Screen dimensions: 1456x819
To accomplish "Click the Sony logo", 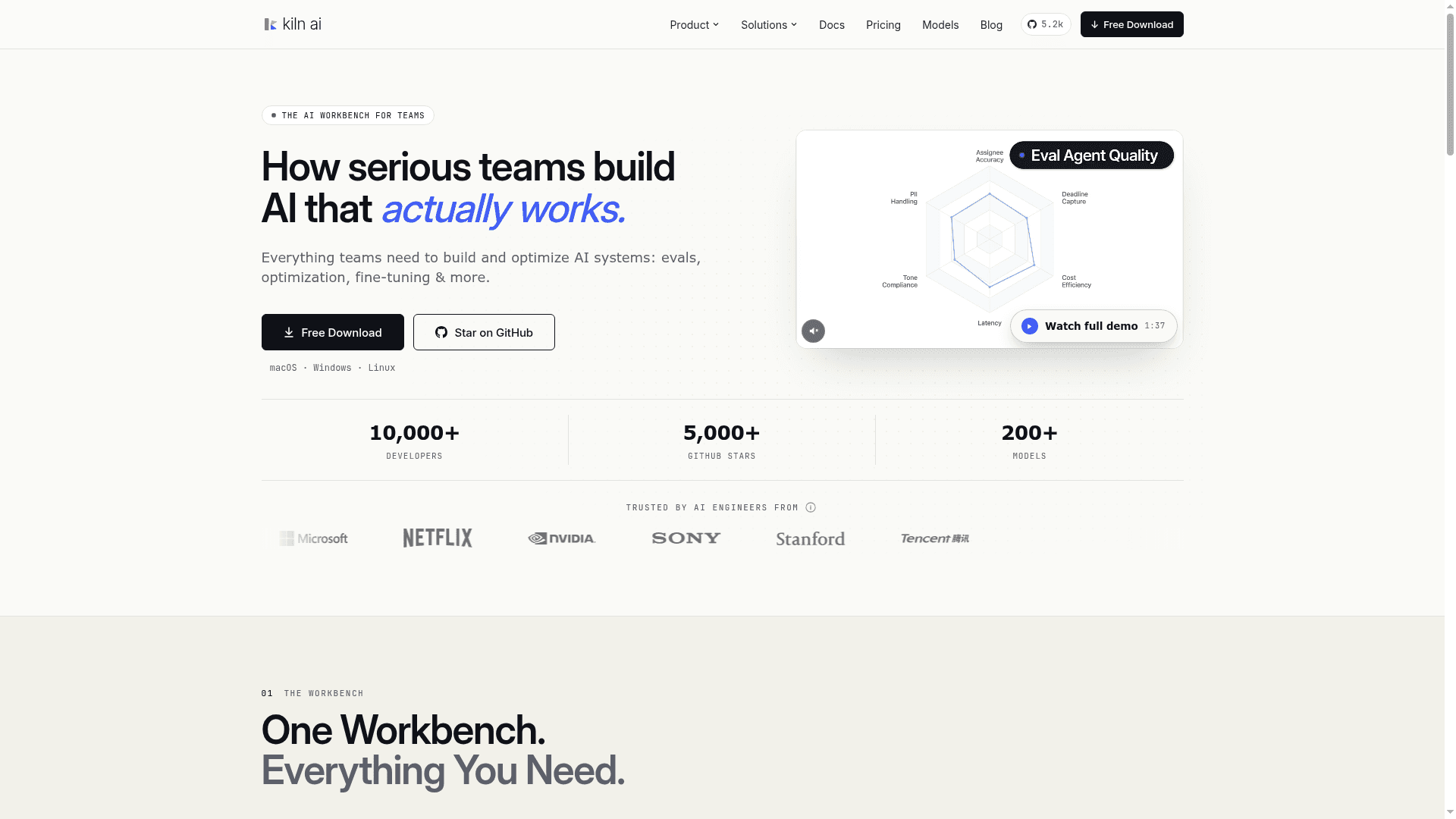I will [x=686, y=538].
